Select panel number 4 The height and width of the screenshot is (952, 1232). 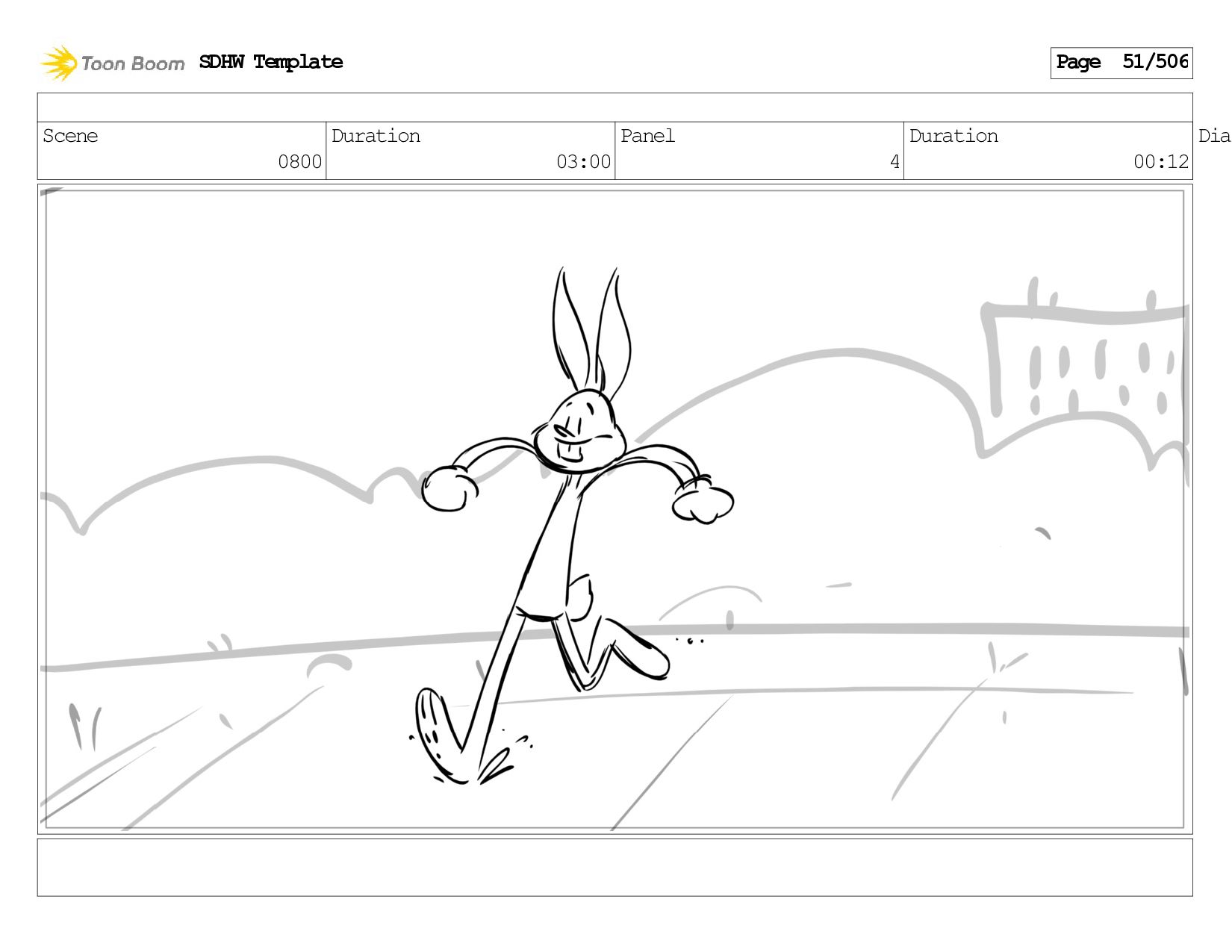tap(895, 162)
